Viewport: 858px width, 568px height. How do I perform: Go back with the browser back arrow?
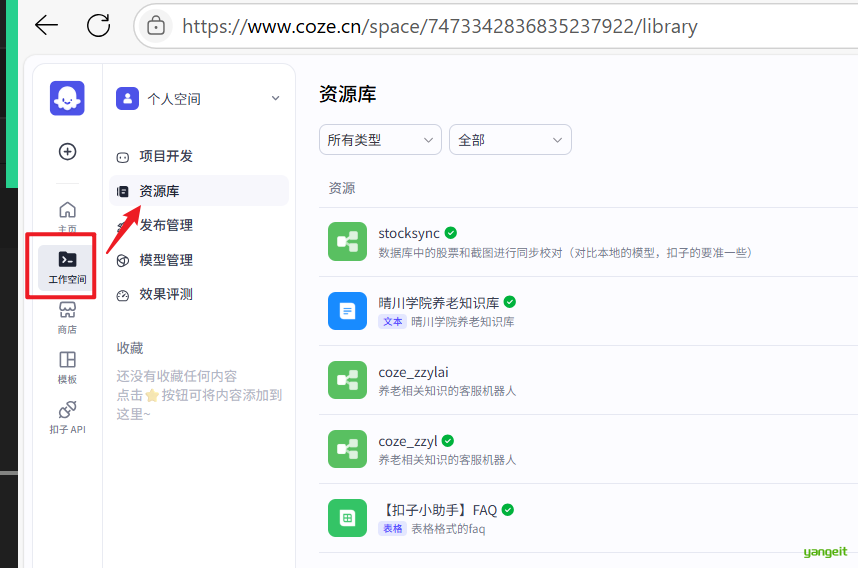pyautogui.click(x=47, y=25)
